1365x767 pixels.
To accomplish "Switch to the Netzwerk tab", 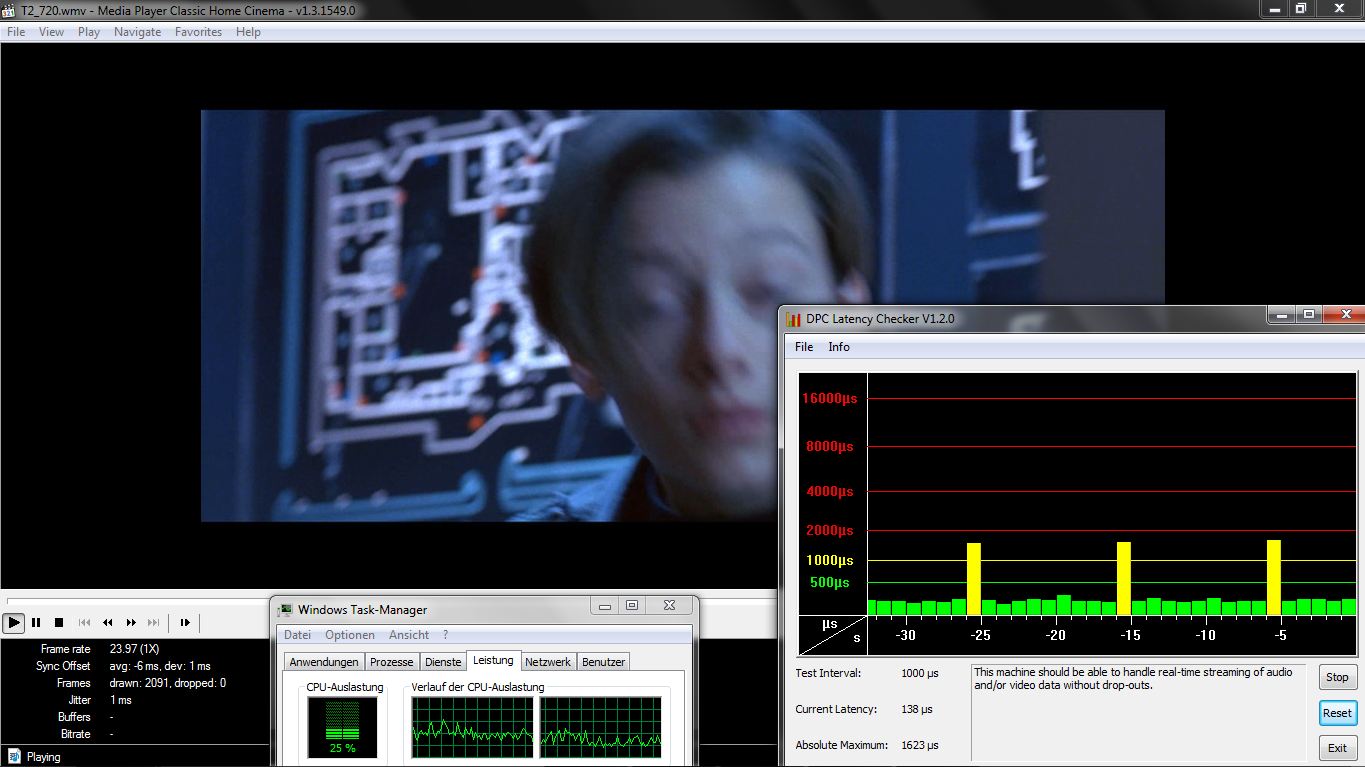I will pyautogui.click(x=548, y=662).
